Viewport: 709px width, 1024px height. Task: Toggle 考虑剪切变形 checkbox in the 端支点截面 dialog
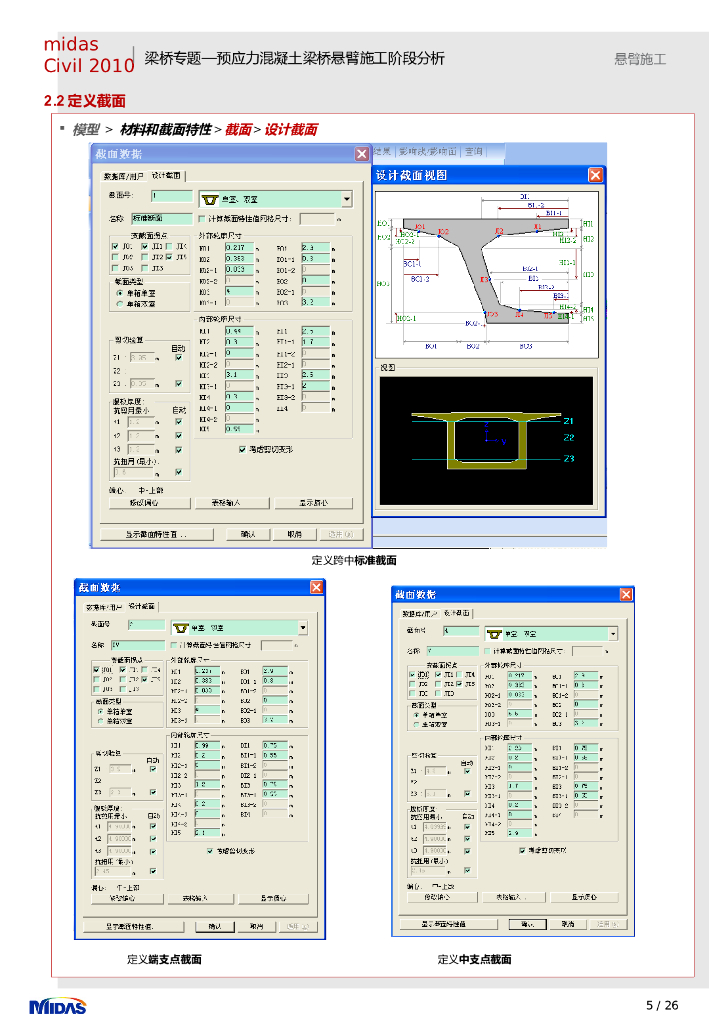point(210,850)
